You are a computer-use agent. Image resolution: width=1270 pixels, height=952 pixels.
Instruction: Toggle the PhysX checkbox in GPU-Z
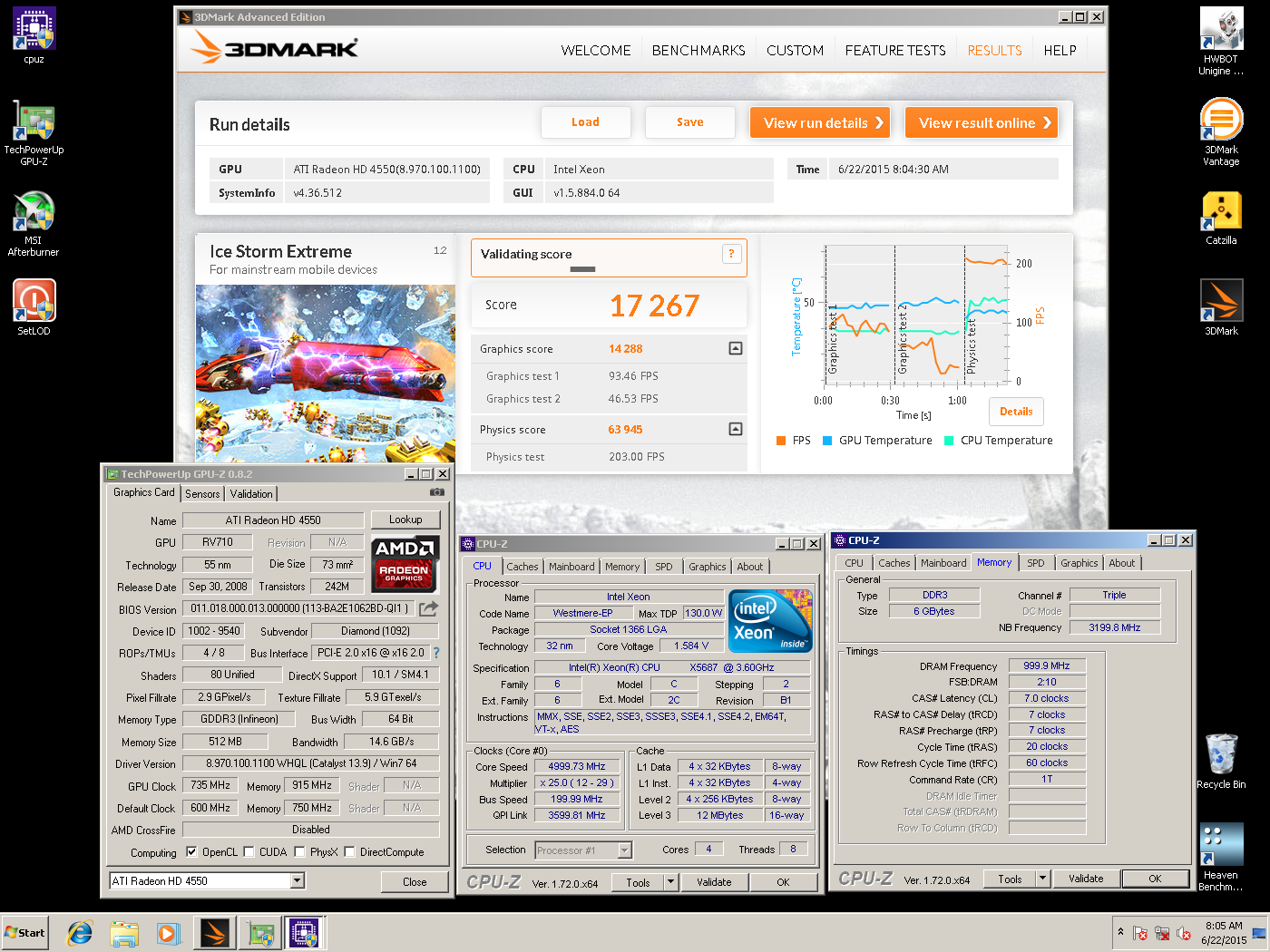point(299,852)
